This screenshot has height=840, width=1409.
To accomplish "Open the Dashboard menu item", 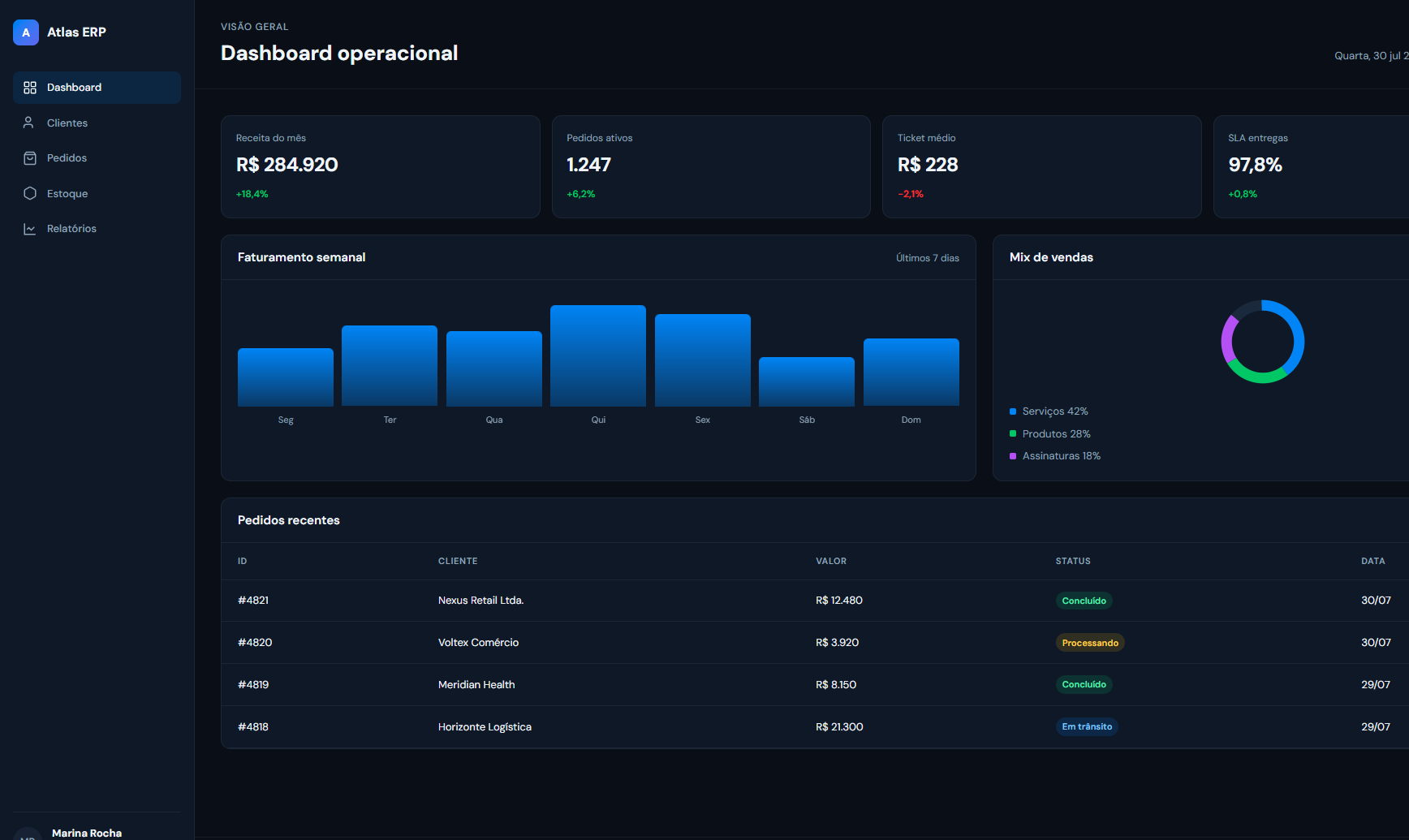I will pos(97,88).
